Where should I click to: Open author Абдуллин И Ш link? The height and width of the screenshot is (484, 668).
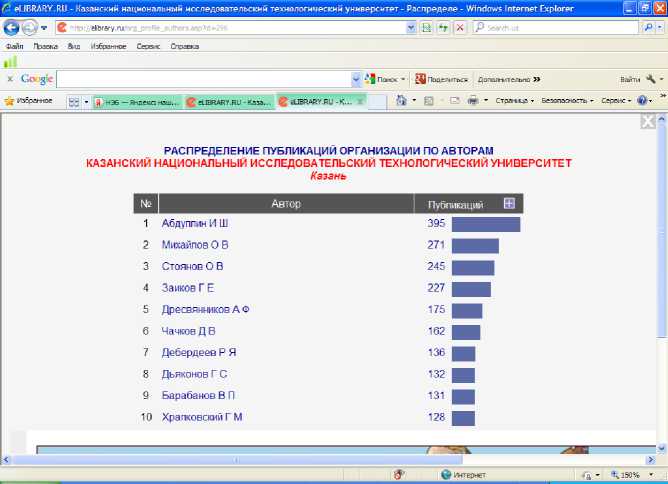click(195, 223)
